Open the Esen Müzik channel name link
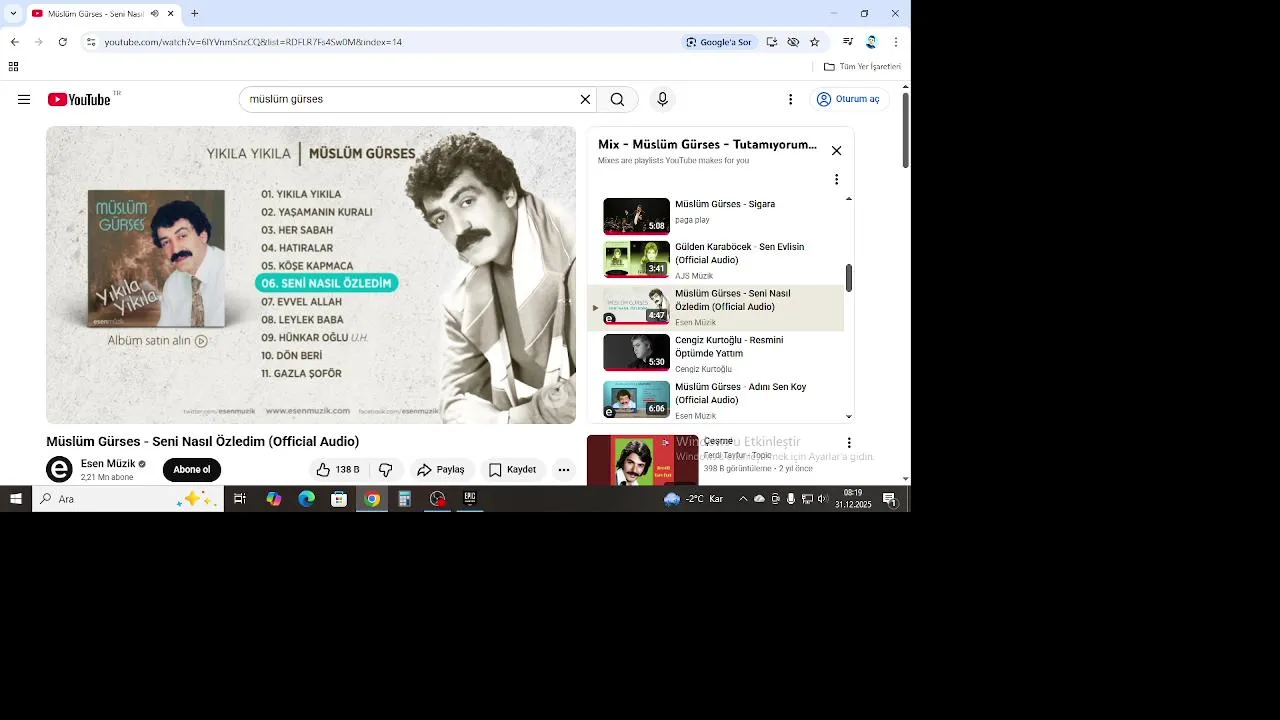 click(108, 464)
